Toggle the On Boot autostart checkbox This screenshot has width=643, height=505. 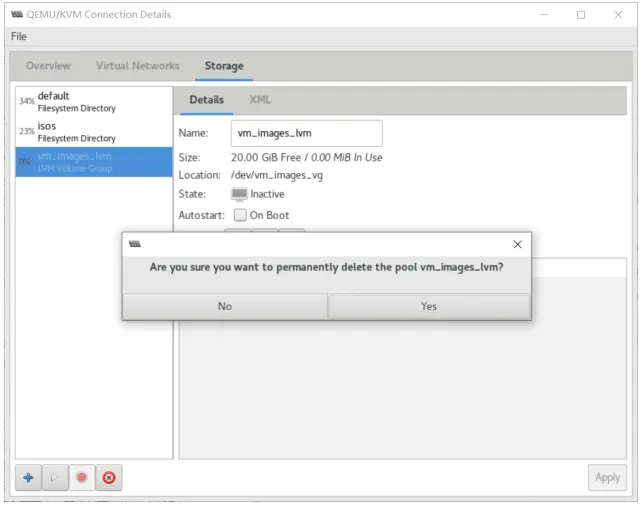coord(240,215)
